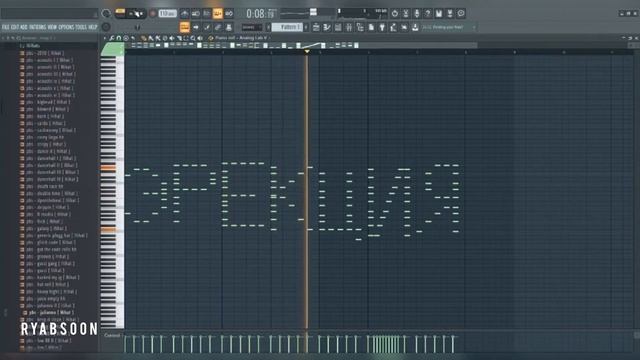This screenshot has height=360, width=640.
Task: Open the ADD menu
Action: [24, 27]
